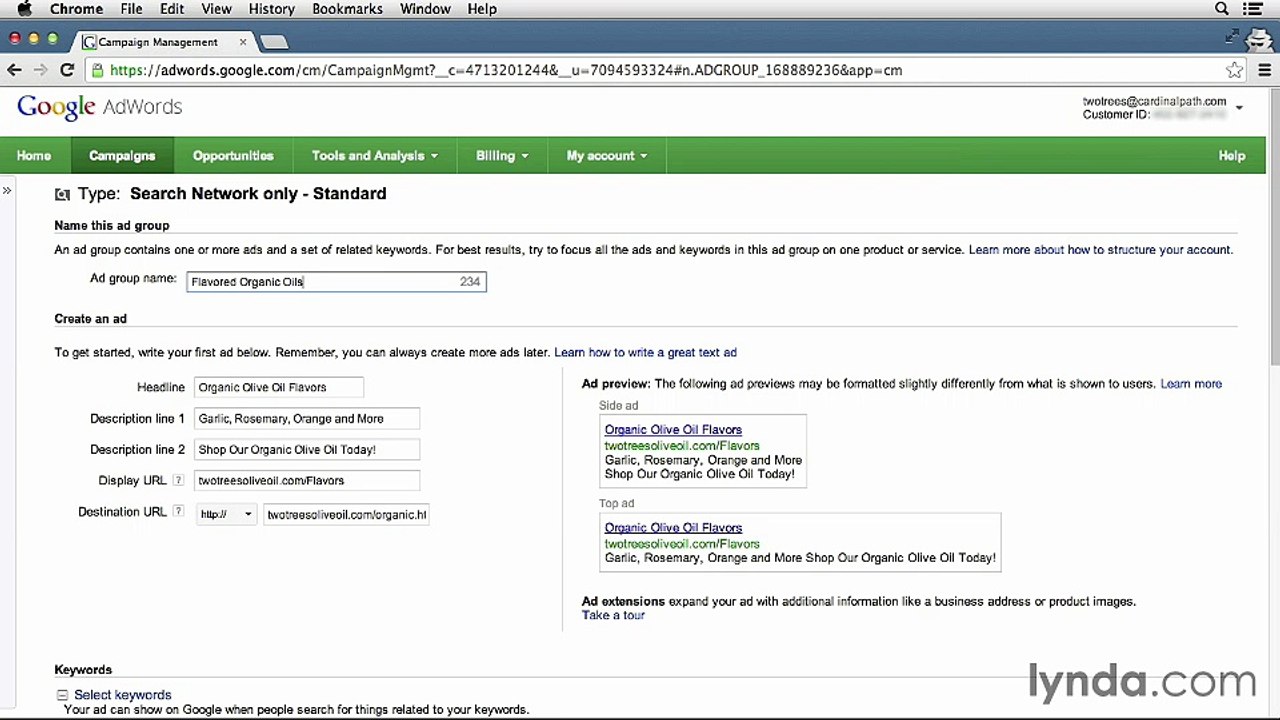The image size is (1280, 720).
Task: Click the twotrees@cardinalpath.com account email
Action: [x=1154, y=101]
